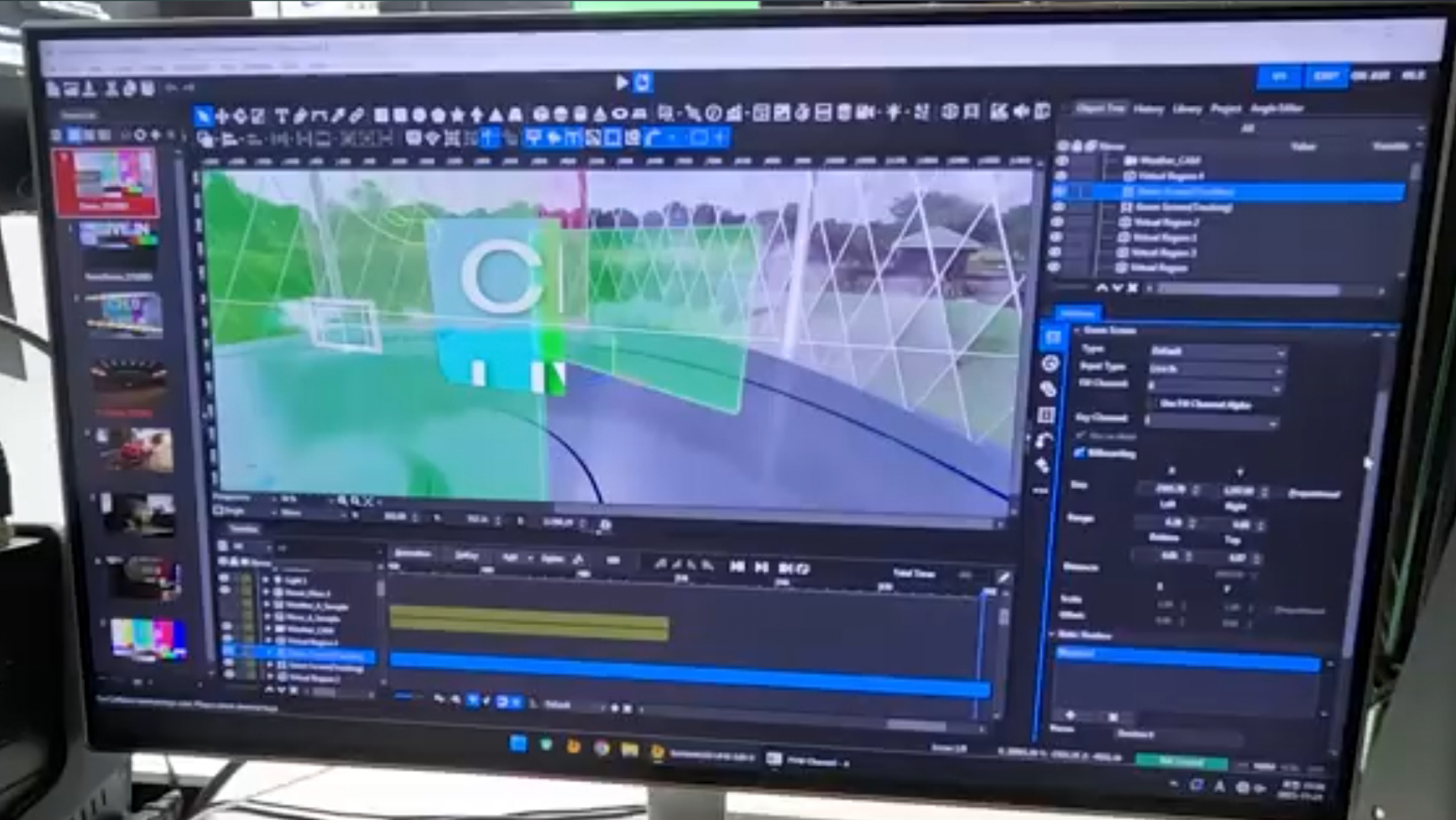Switch to the Object Tree tab
This screenshot has height=820, width=1456.
point(1101,108)
